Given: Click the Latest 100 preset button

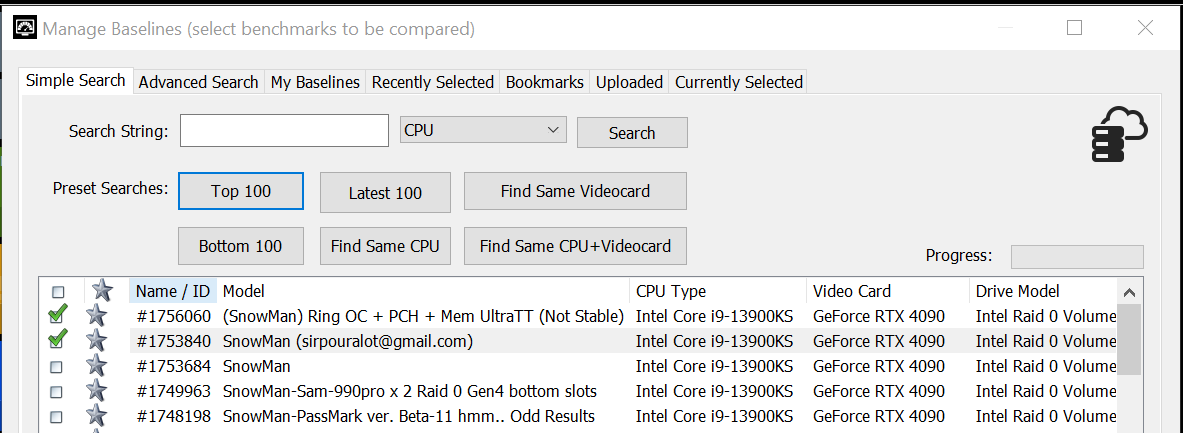Looking at the screenshot, I should pos(386,193).
